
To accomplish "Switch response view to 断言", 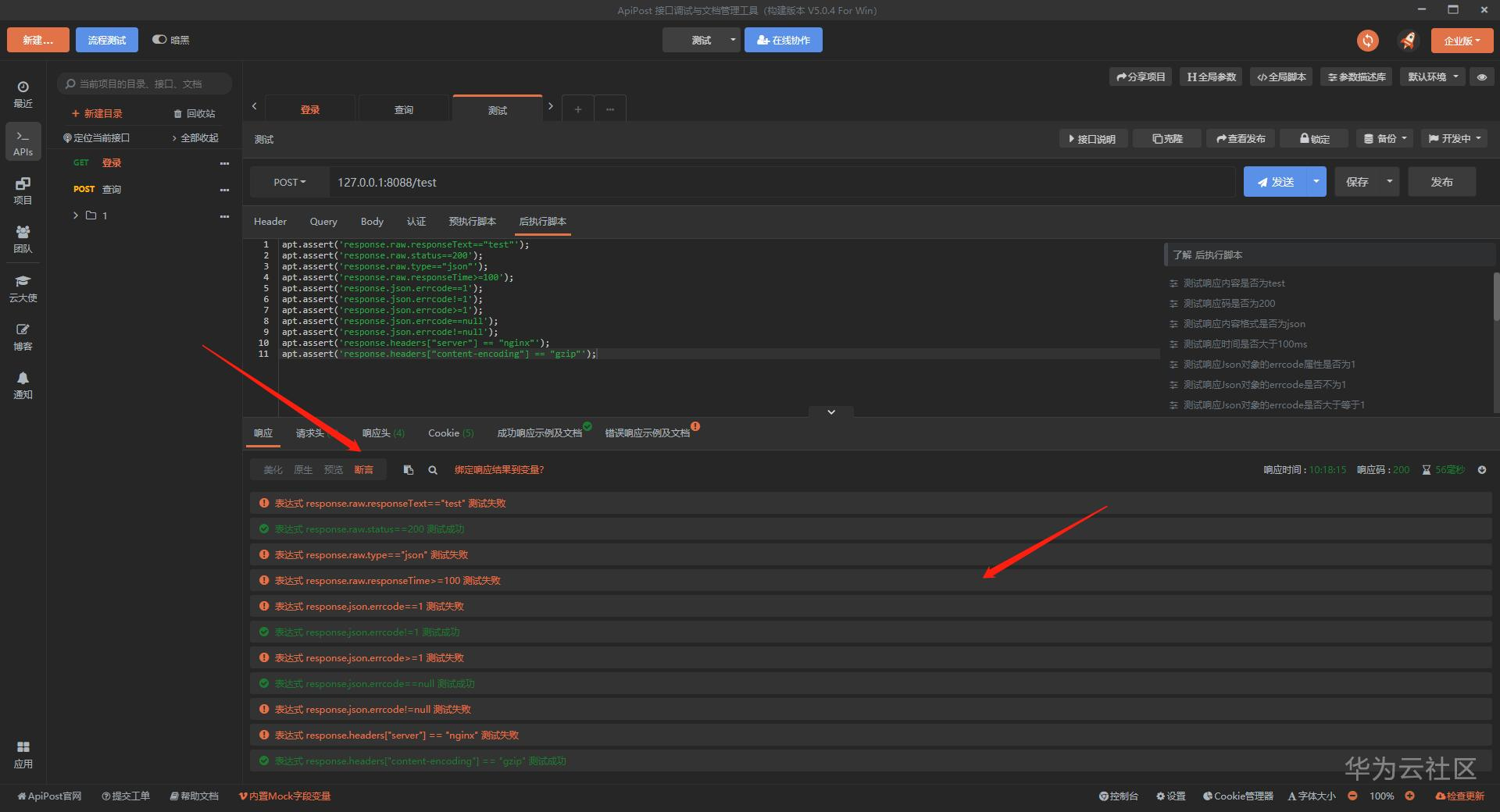I will [364, 470].
